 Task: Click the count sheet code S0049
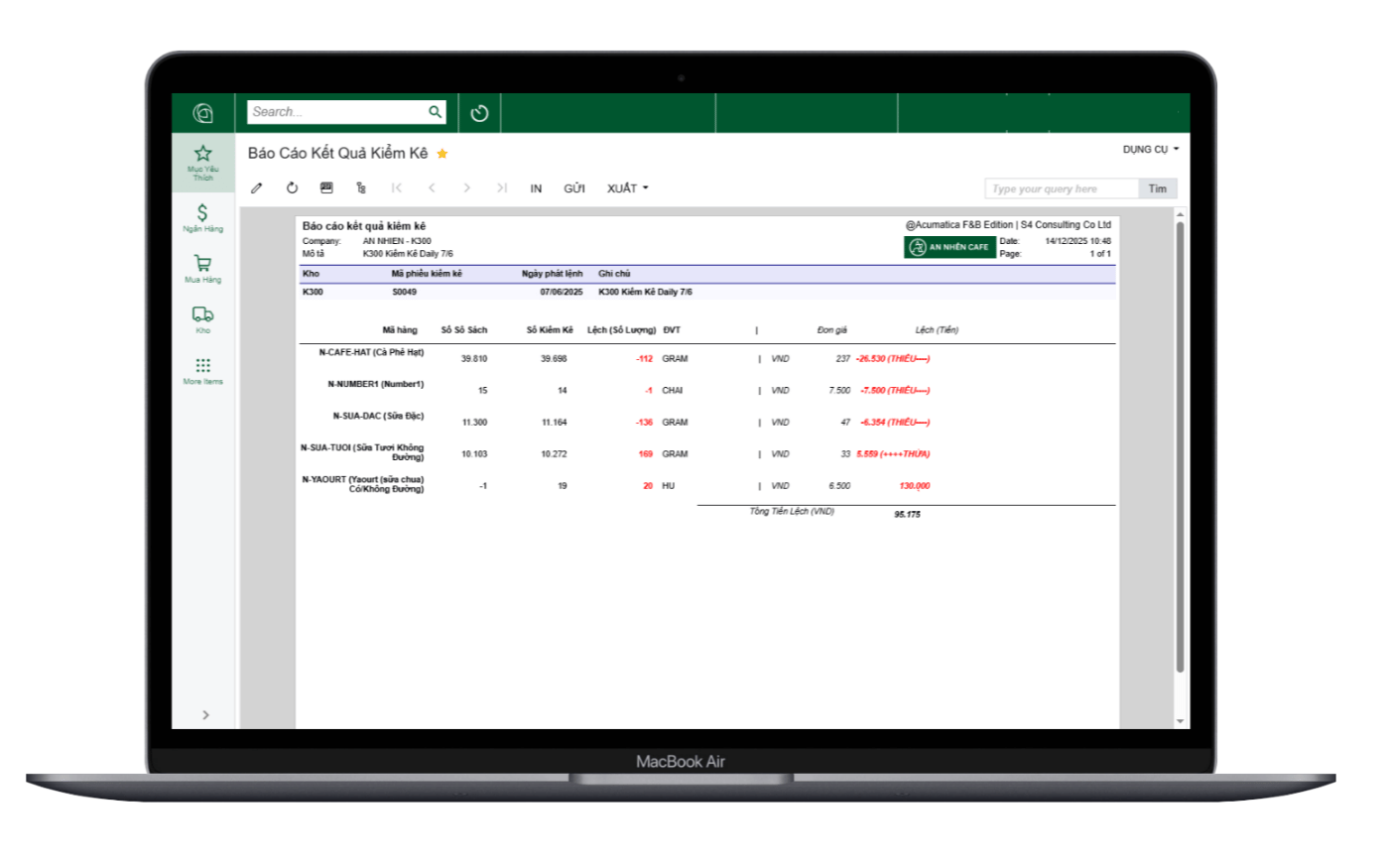(404, 293)
